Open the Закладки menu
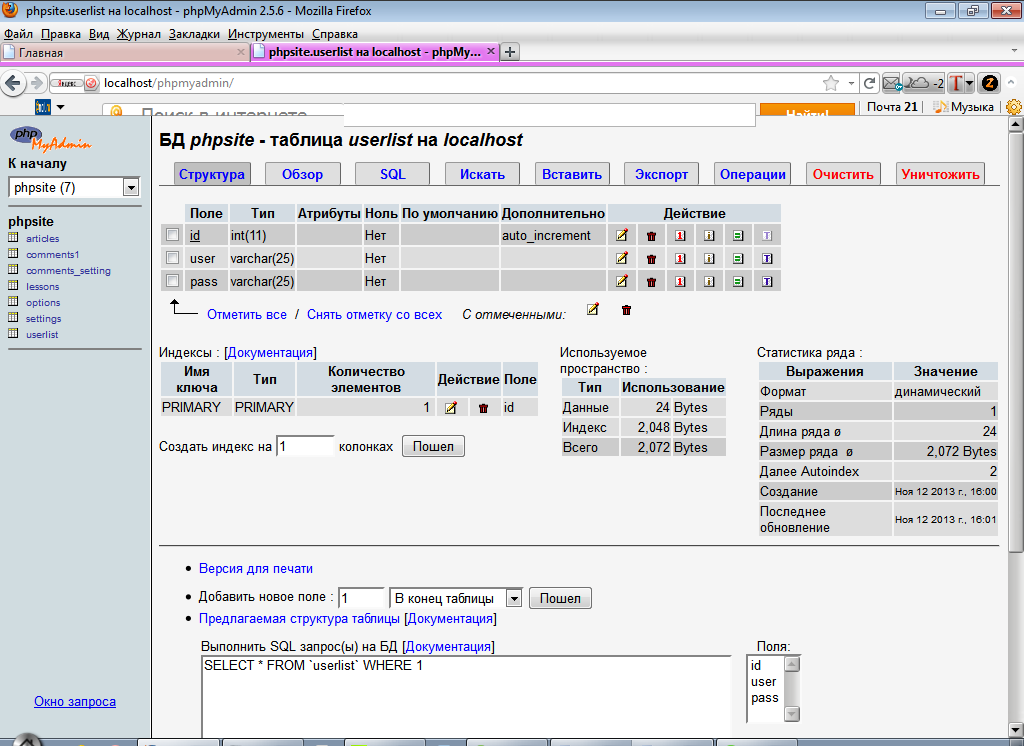Image resolution: width=1024 pixels, height=746 pixels. coord(194,34)
